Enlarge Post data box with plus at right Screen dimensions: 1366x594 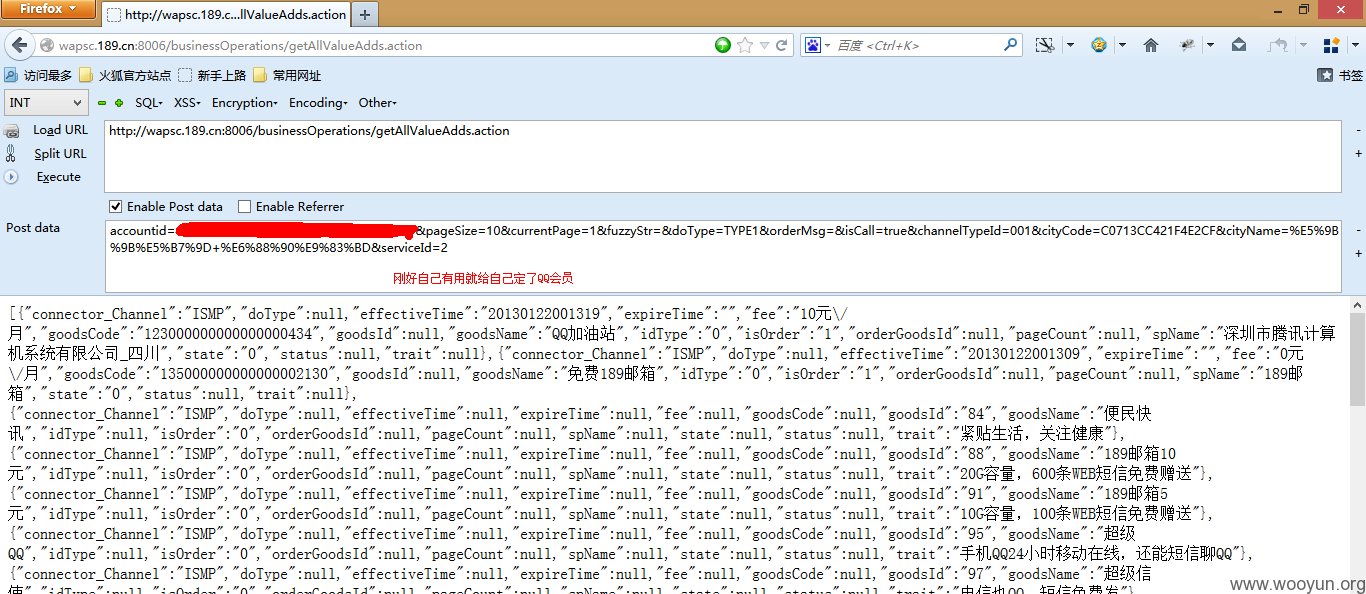click(1358, 254)
